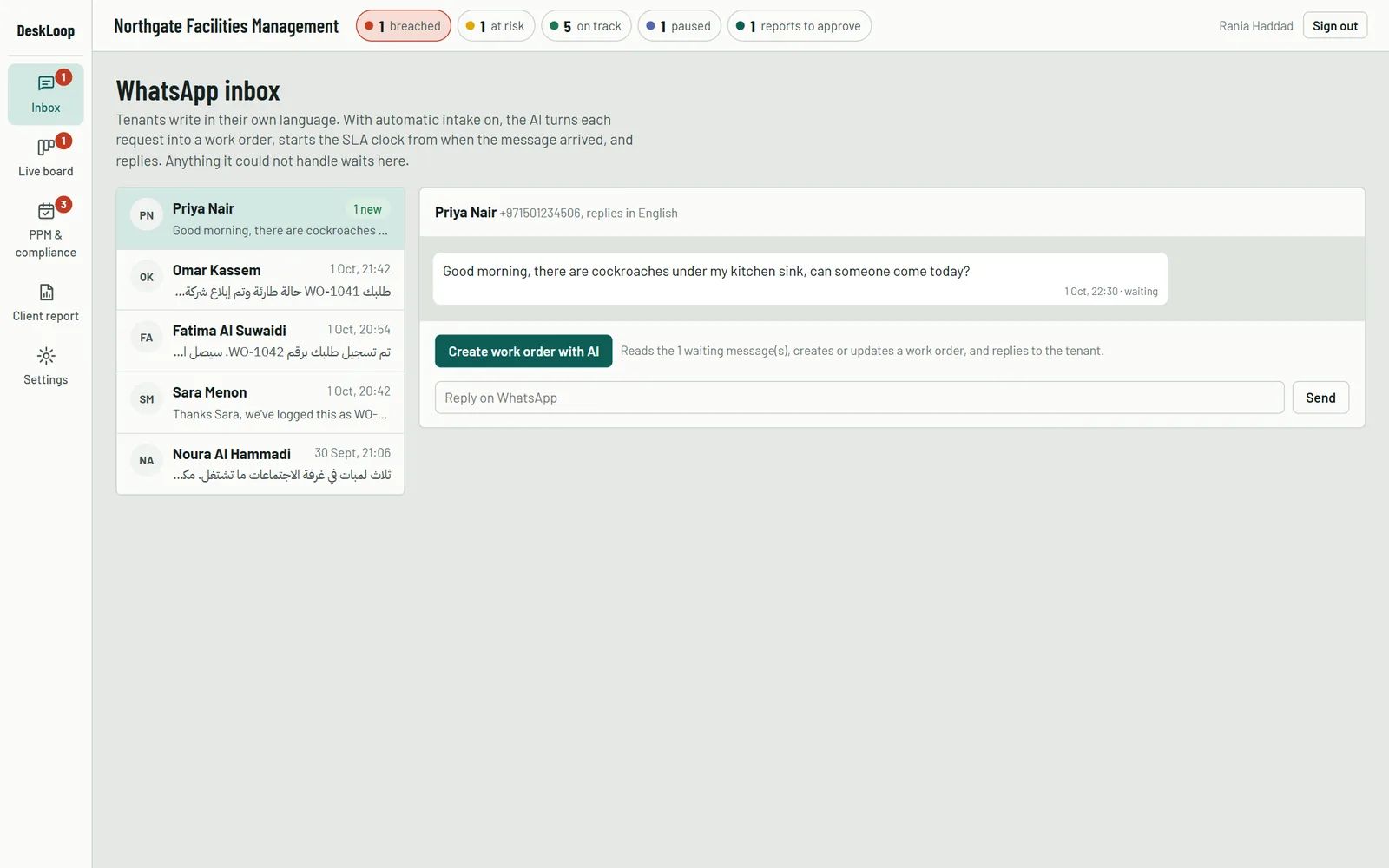Click the 1 Oct, 20:54 timestamp
This screenshot has height=868, width=1389.
coord(359,330)
